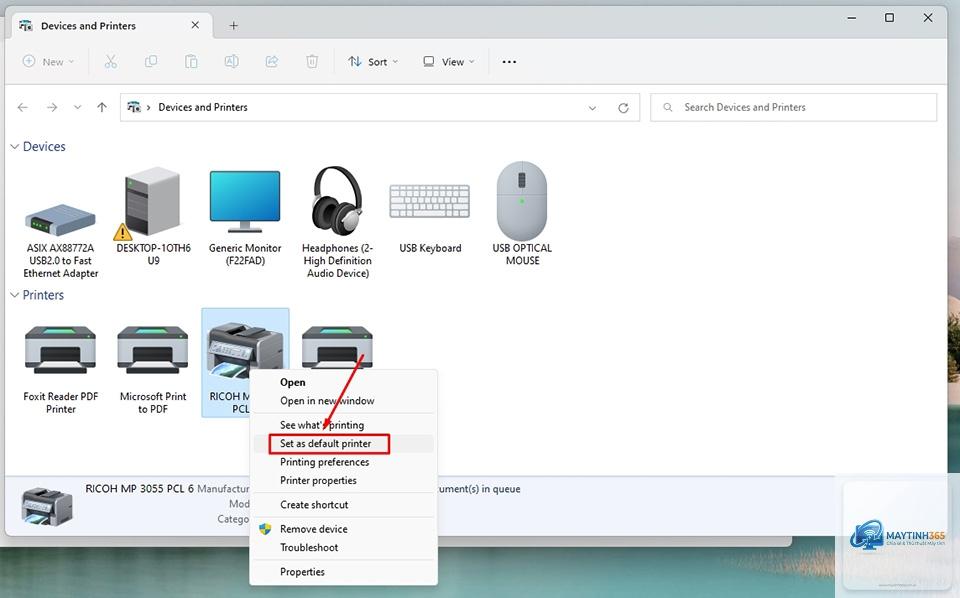Screen dimensions: 960x598
Task: Open the View dropdown menu
Action: 449,61
